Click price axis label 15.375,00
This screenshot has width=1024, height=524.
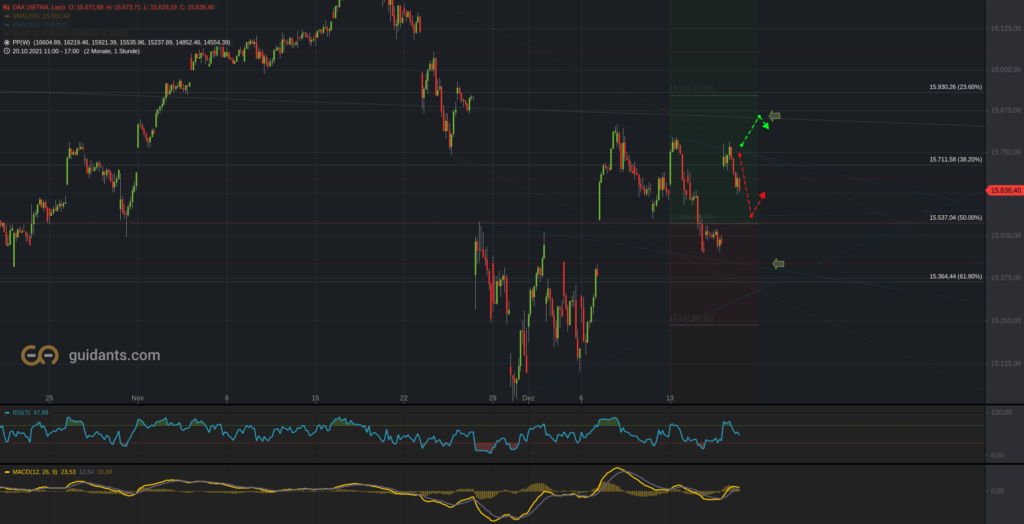(x=1006, y=278)
